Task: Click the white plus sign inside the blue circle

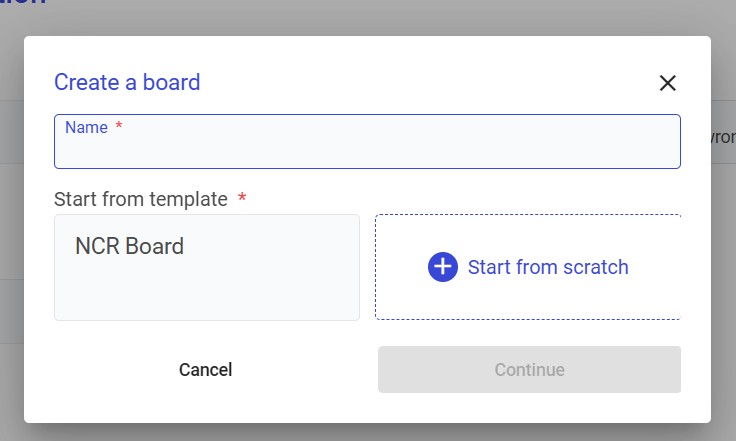Action: click(x=442, y=267)
